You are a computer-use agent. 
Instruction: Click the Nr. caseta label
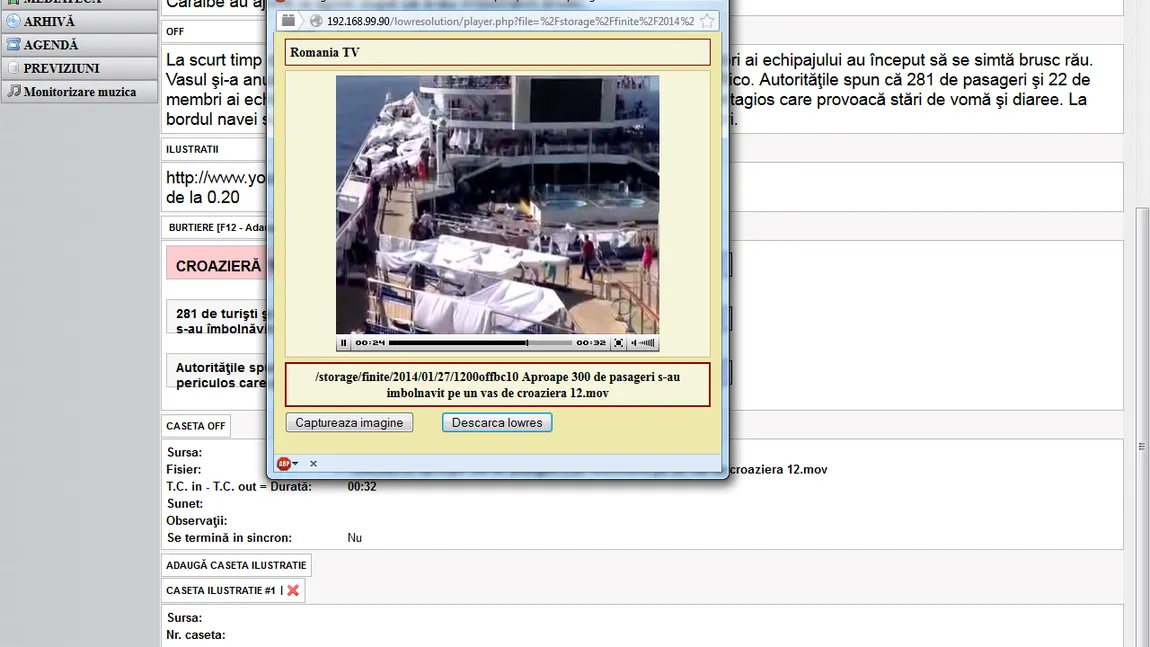pyautogui.click(x=195, y=635)
